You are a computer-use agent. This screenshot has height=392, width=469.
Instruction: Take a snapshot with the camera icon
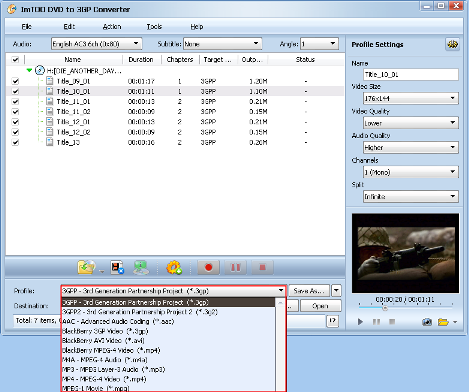(x=427, y=322)
